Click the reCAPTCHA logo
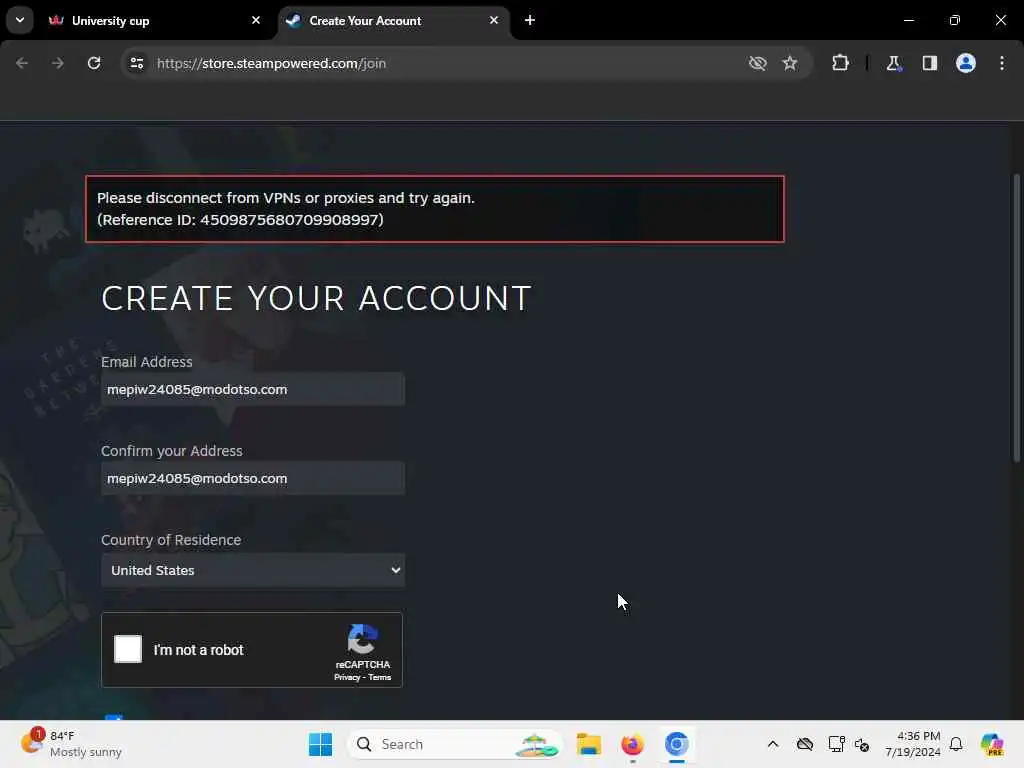Image resolution: width=1024 pixels, height=768 pixels. tap(362, 639)
